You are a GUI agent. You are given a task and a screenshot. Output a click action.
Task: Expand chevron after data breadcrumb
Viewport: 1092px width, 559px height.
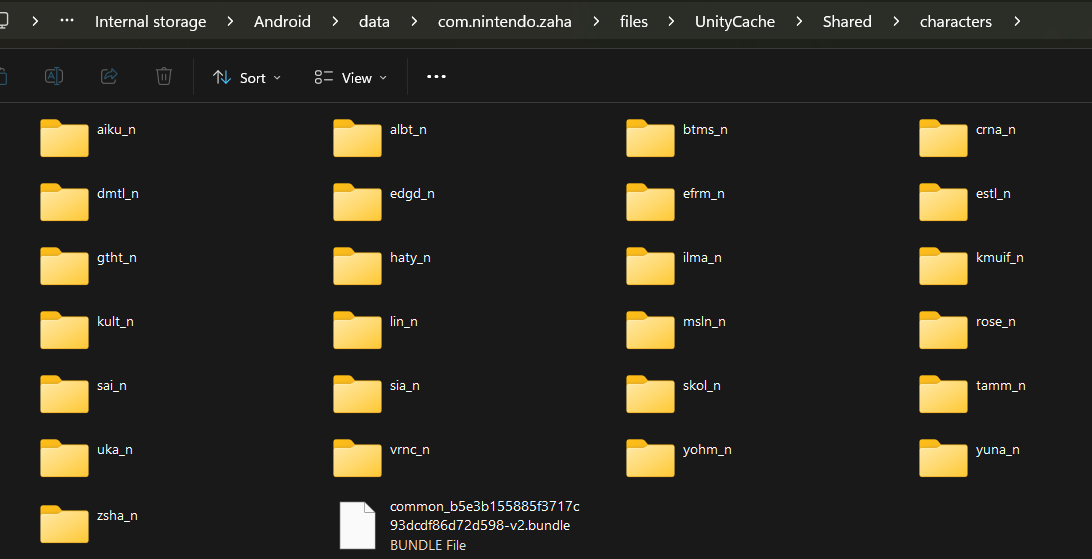pyautogui.click(x=414, y=22)
